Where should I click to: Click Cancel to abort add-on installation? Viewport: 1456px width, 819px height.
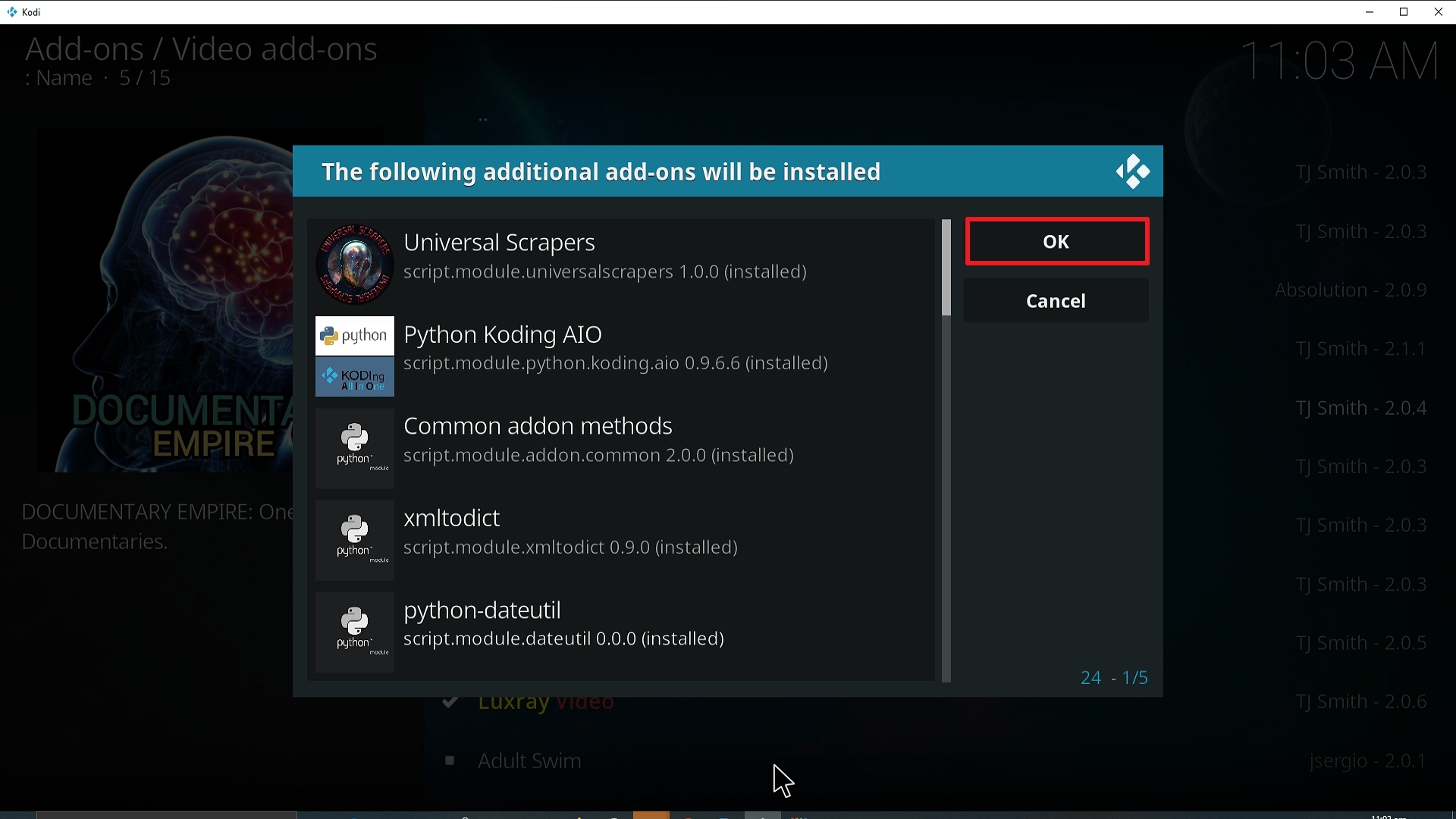[1056, 301]
